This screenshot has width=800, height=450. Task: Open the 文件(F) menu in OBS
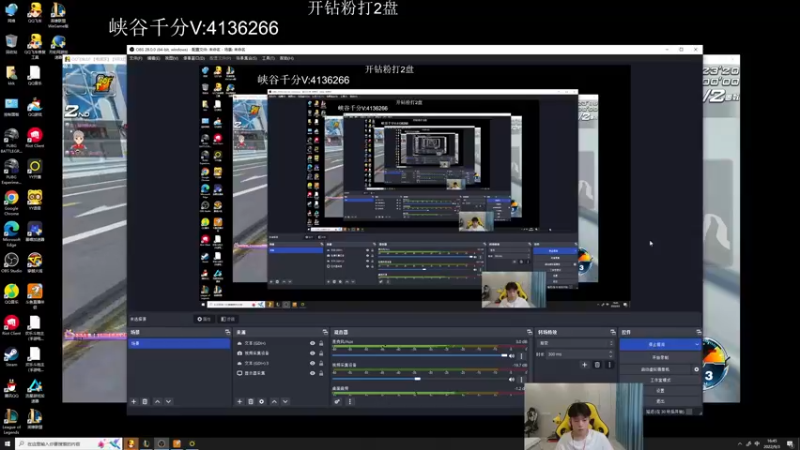pyautogui.click(x=136, y=58)
